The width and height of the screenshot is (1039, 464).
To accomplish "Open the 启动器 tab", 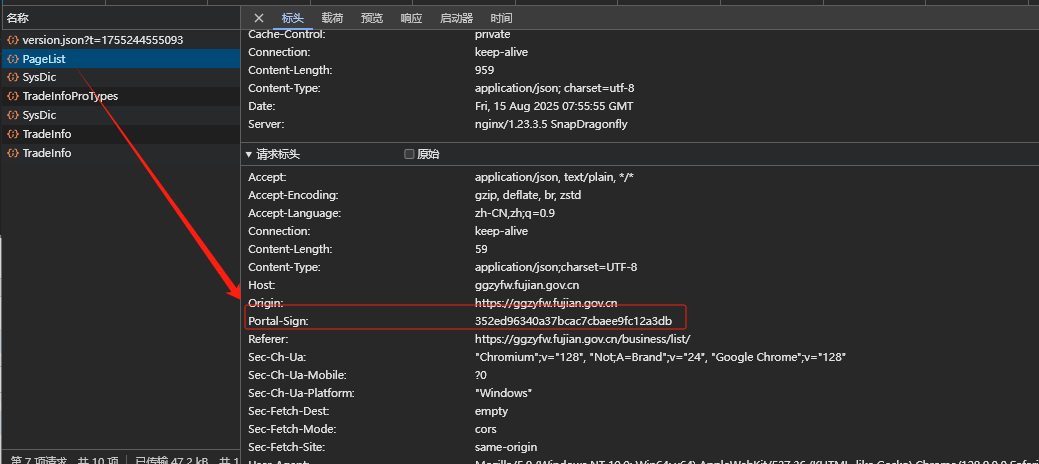I will pos(457,18).
